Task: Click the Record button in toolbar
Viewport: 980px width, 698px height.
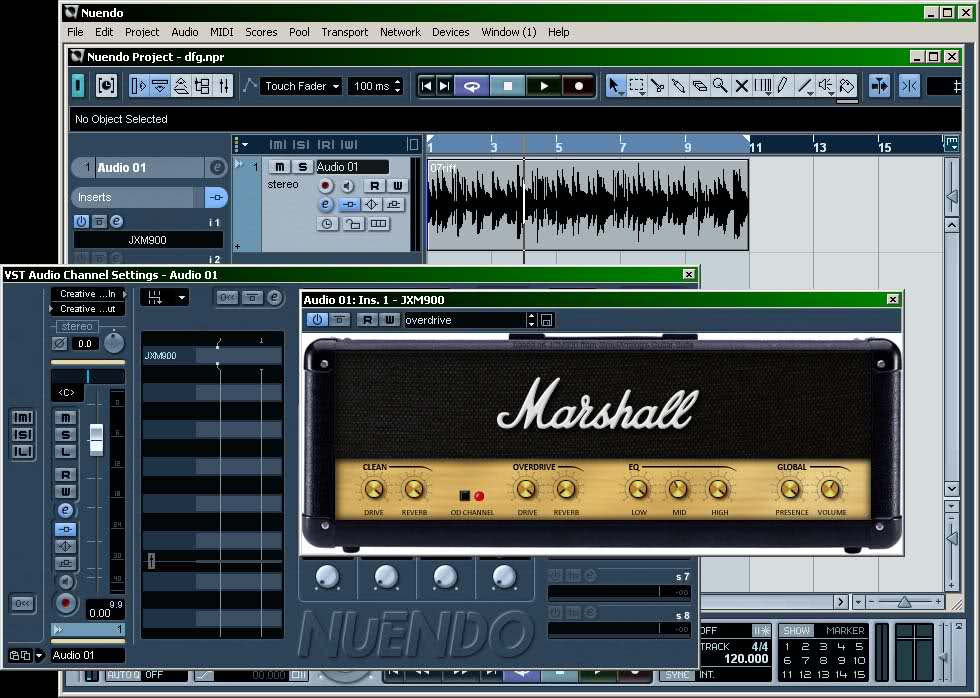Action: pyautogui.click(x=578, y=86)
